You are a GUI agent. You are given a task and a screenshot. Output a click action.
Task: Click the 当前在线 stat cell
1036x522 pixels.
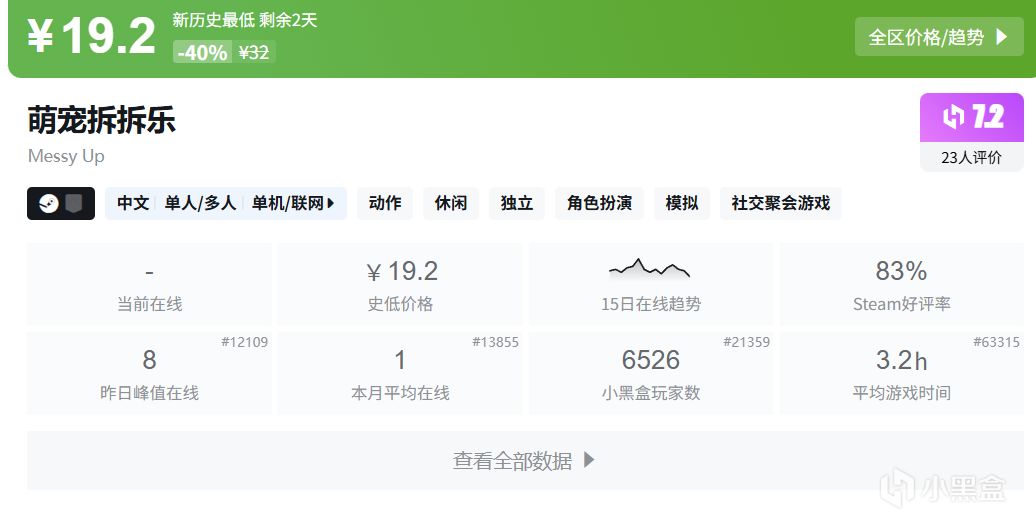click(x=149, y=284)
